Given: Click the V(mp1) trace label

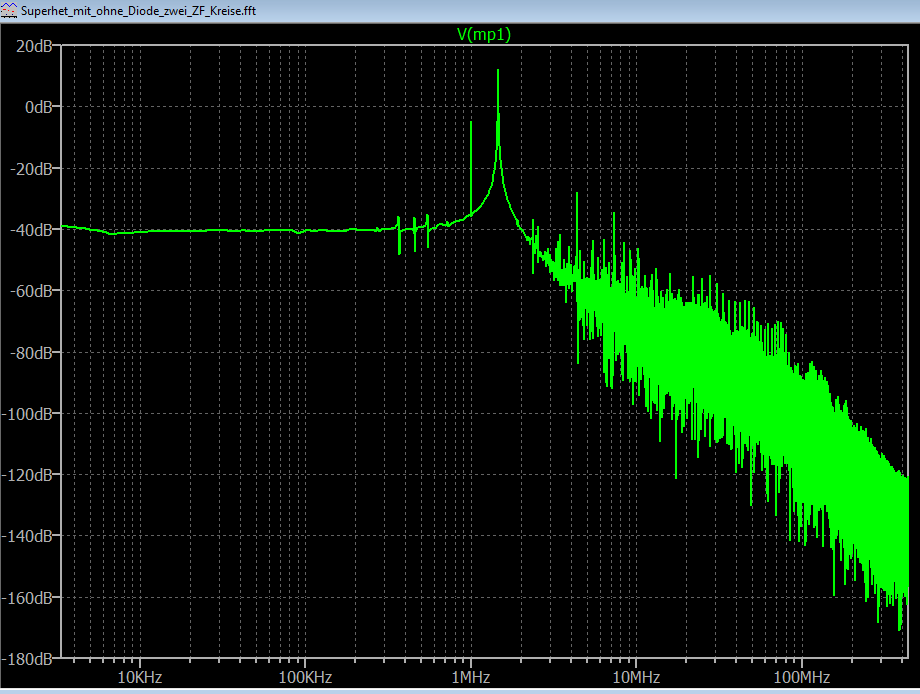Looking at the screenshot, I should coord(484,33).
